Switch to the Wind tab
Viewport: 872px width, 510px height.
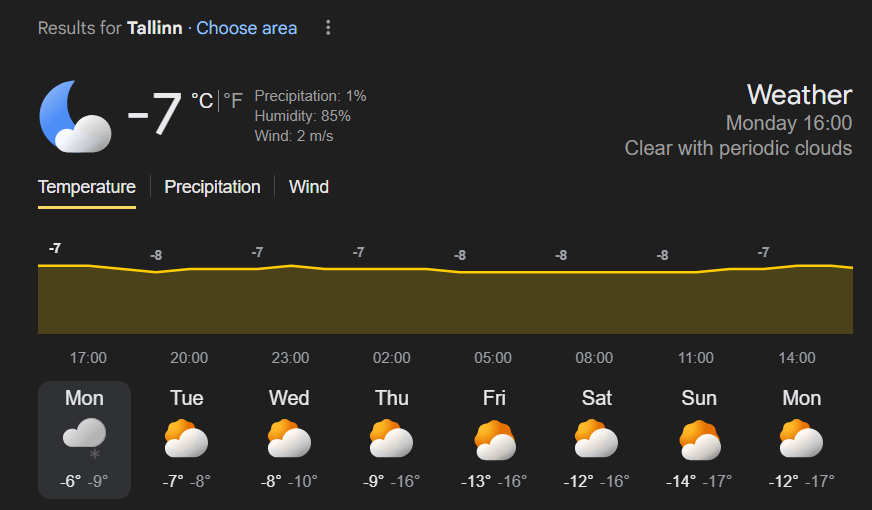(309, 187)
